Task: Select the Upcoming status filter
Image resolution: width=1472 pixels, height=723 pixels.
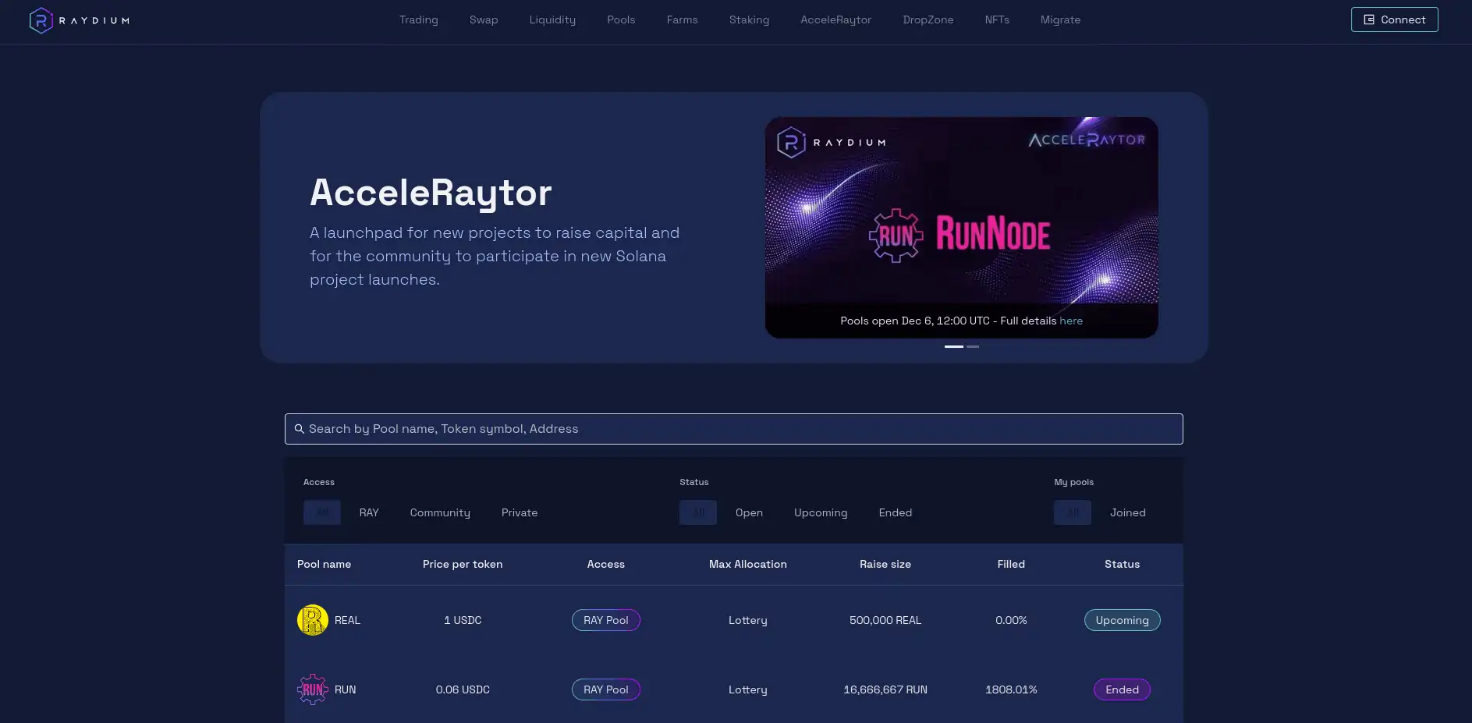Action: click(820, 512)
